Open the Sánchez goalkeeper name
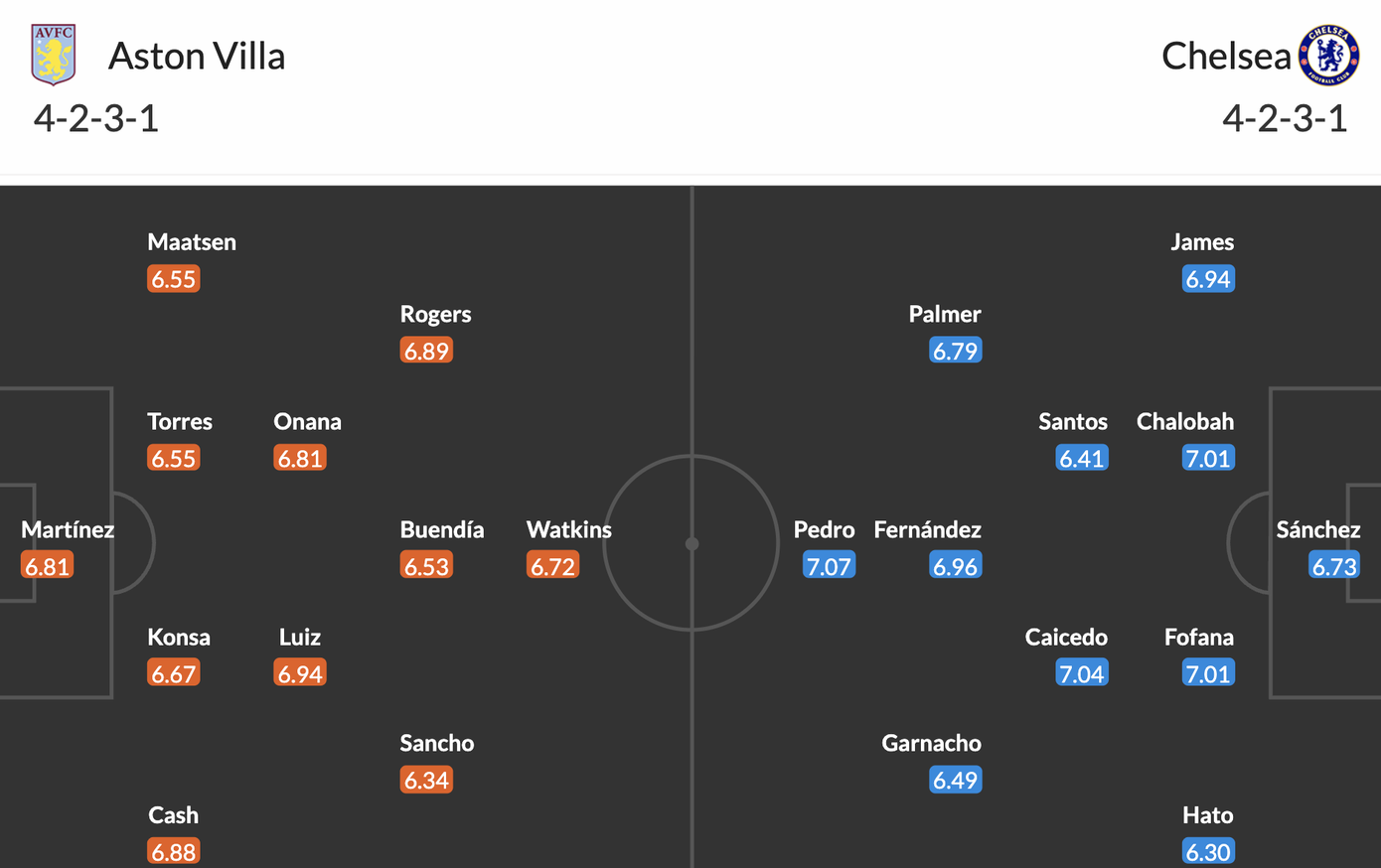The width and height of the screenshot is (1381, 868). tap(1318, 529)
